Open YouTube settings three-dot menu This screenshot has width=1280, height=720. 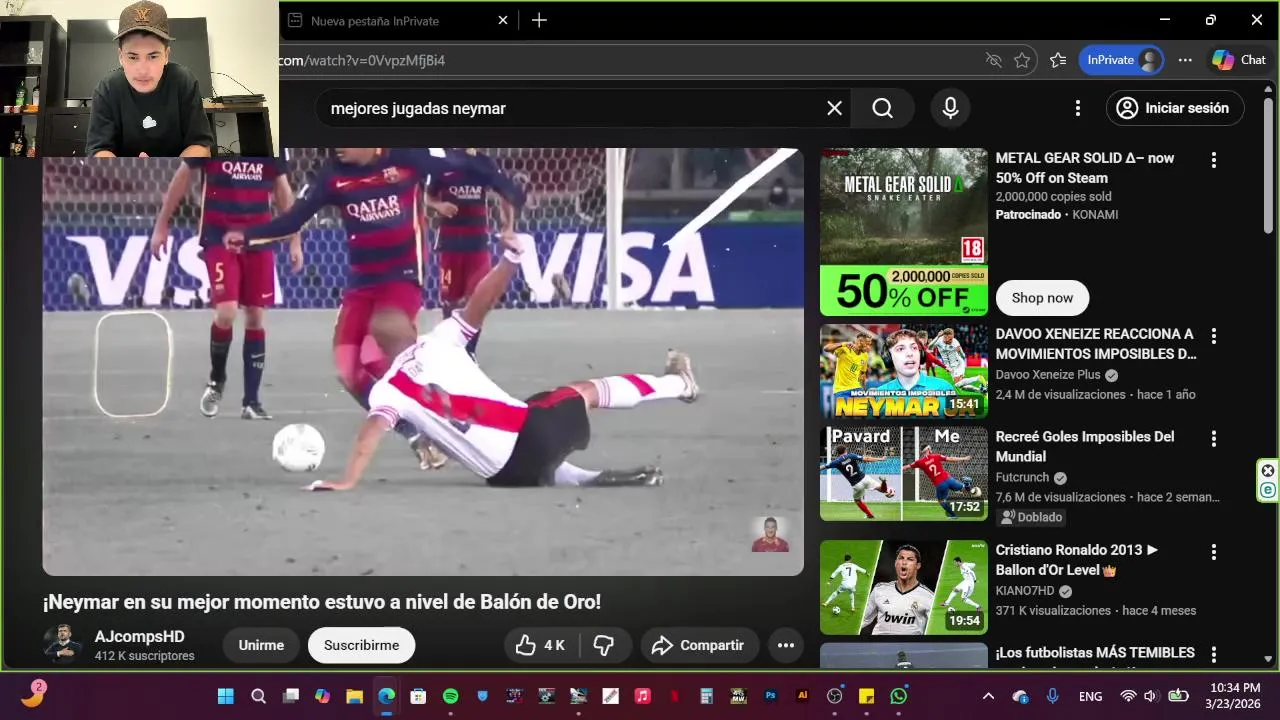(1077, 108)
